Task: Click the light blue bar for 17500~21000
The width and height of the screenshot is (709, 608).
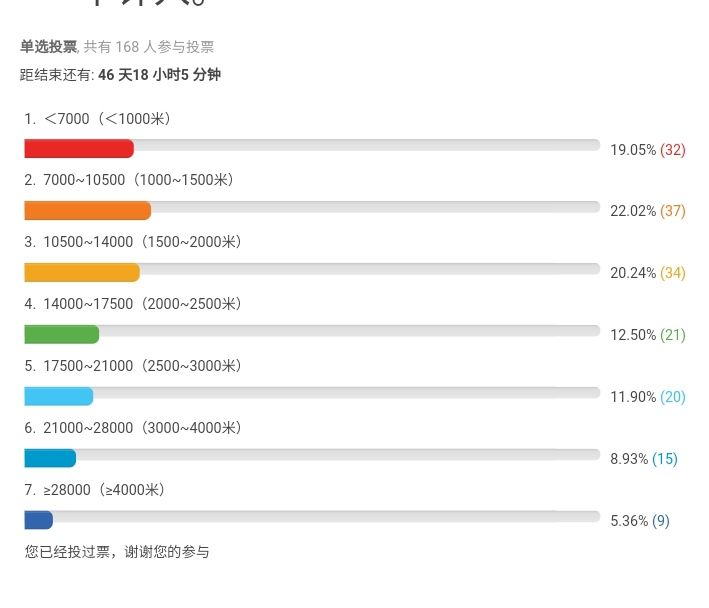Action: (58, 396)
